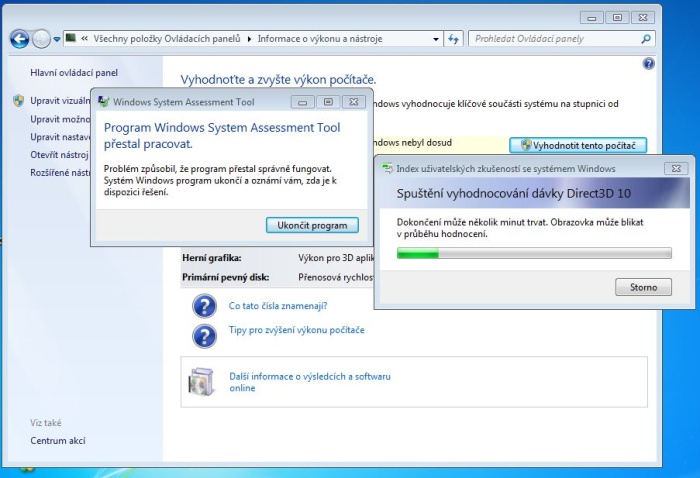
Task: Click the Primární pevný disk row label
Action: point(225,277)
